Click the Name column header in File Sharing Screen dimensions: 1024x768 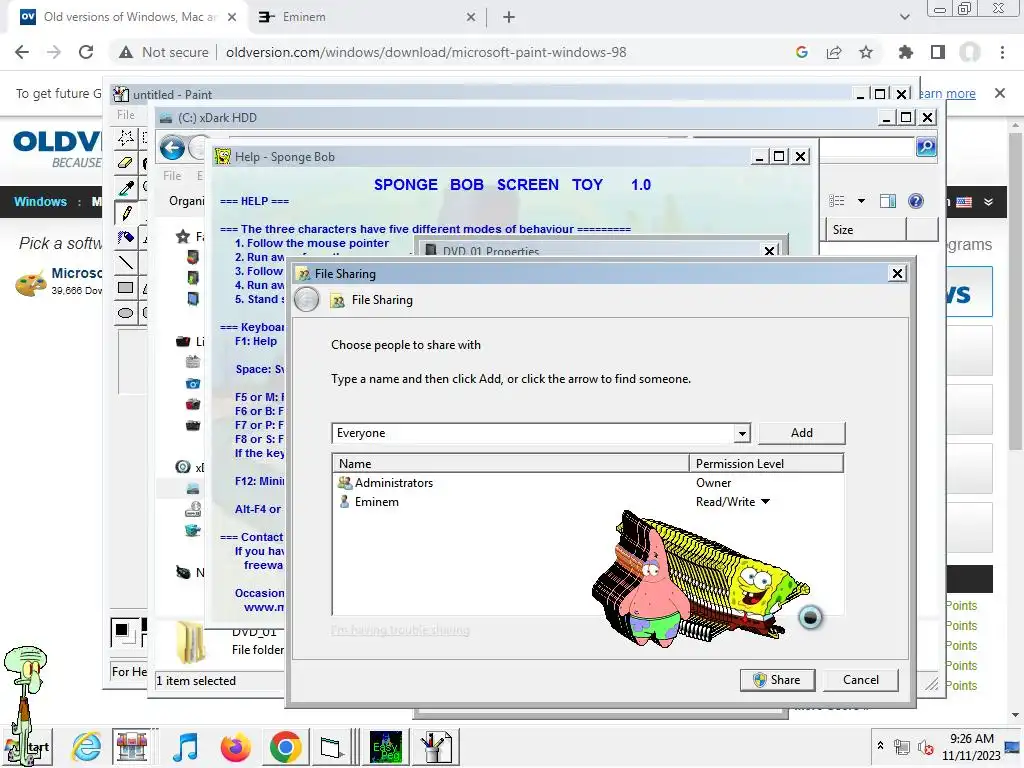511,464
